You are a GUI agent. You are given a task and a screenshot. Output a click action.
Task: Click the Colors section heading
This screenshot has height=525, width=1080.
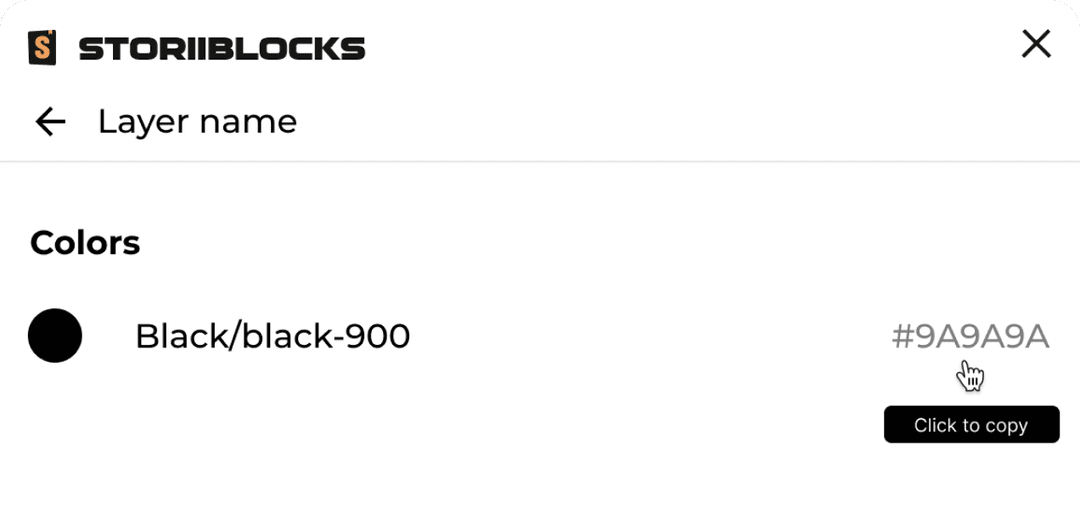pyautogui.click(x=85, y=242)
